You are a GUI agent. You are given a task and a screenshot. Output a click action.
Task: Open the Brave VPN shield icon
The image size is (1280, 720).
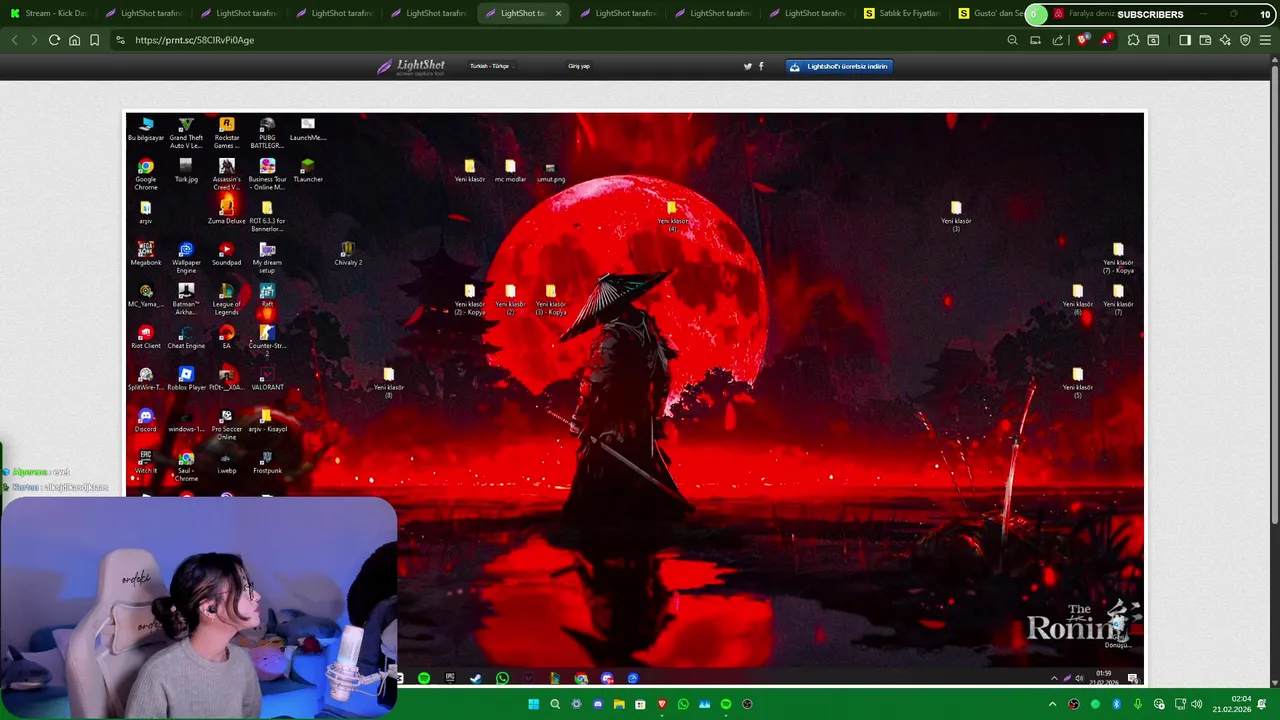[1245, 40]
